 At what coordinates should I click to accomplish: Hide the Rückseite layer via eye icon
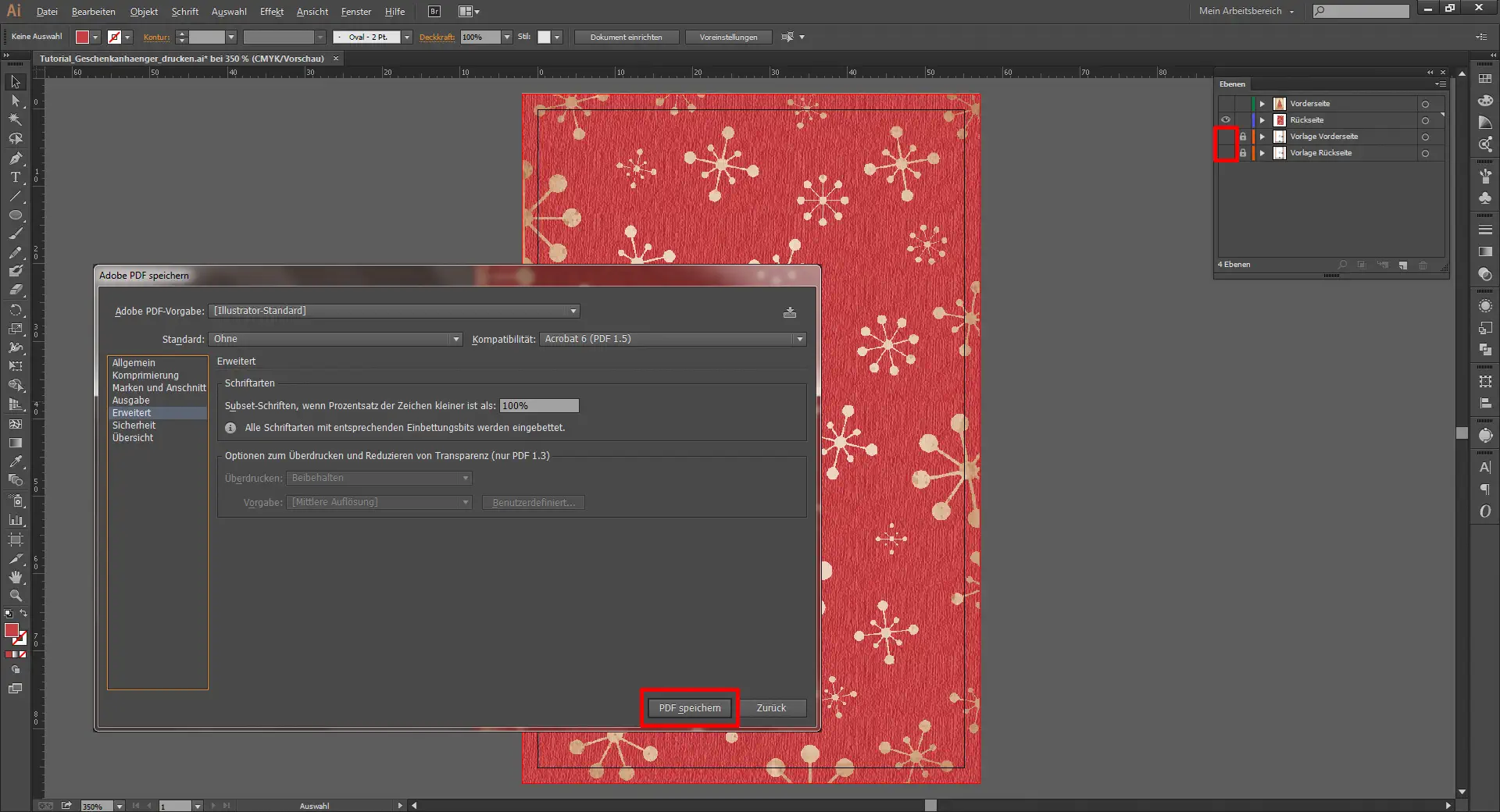[x=1226, y=120]
